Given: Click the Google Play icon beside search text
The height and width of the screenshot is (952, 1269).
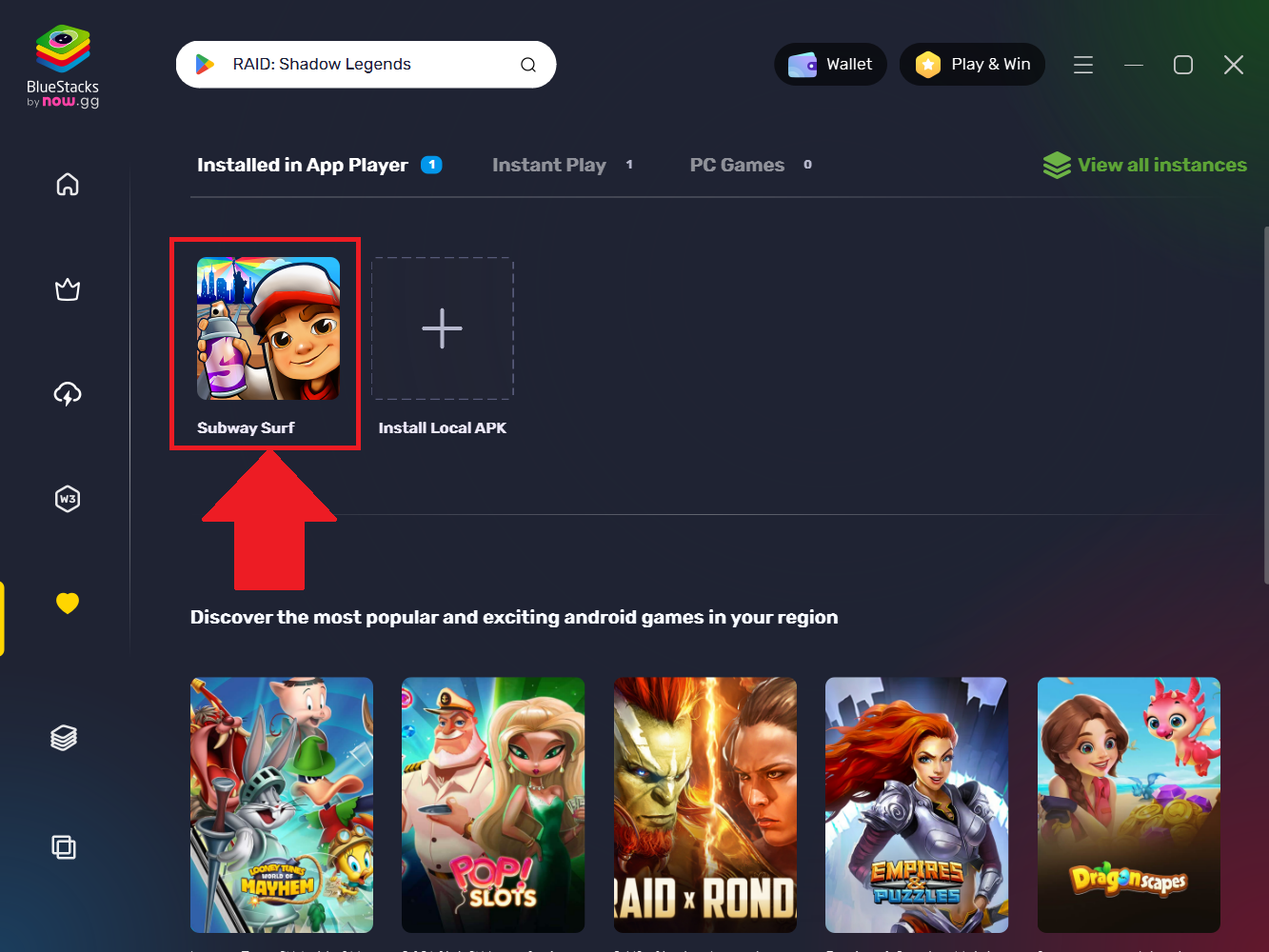Looking at the screenshot, I should pos(204,64).
